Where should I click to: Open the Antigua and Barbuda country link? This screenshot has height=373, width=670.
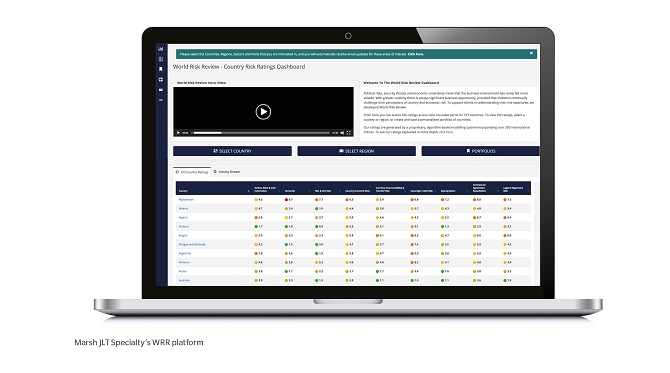[x=192, y=244]
